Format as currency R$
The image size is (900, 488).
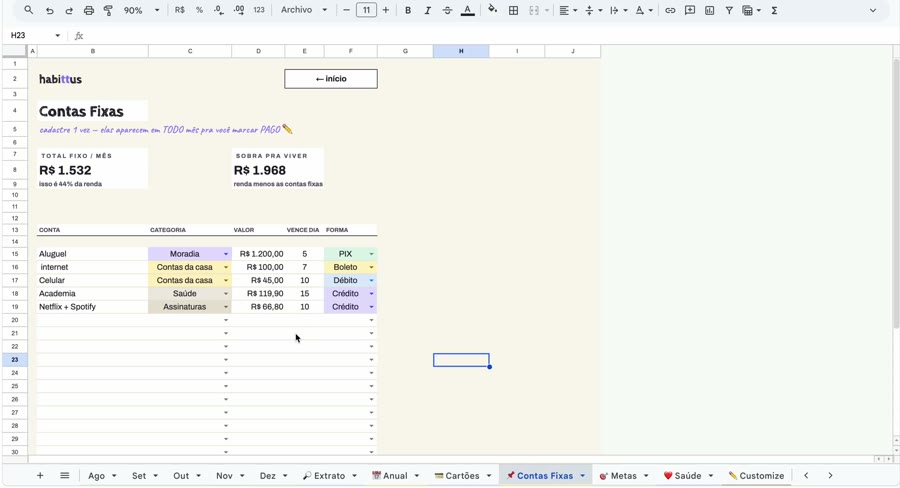[x=180, y=10]
